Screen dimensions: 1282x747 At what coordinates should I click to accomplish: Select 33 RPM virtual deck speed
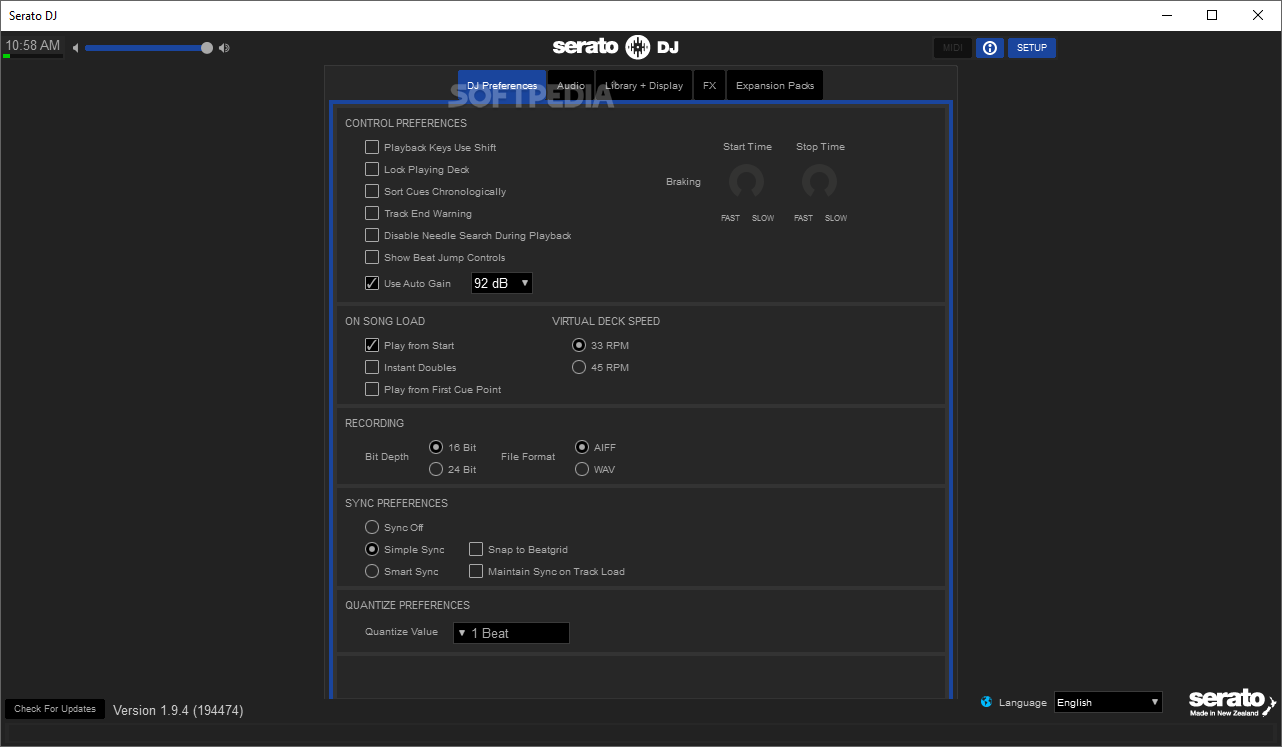(579, 345)
